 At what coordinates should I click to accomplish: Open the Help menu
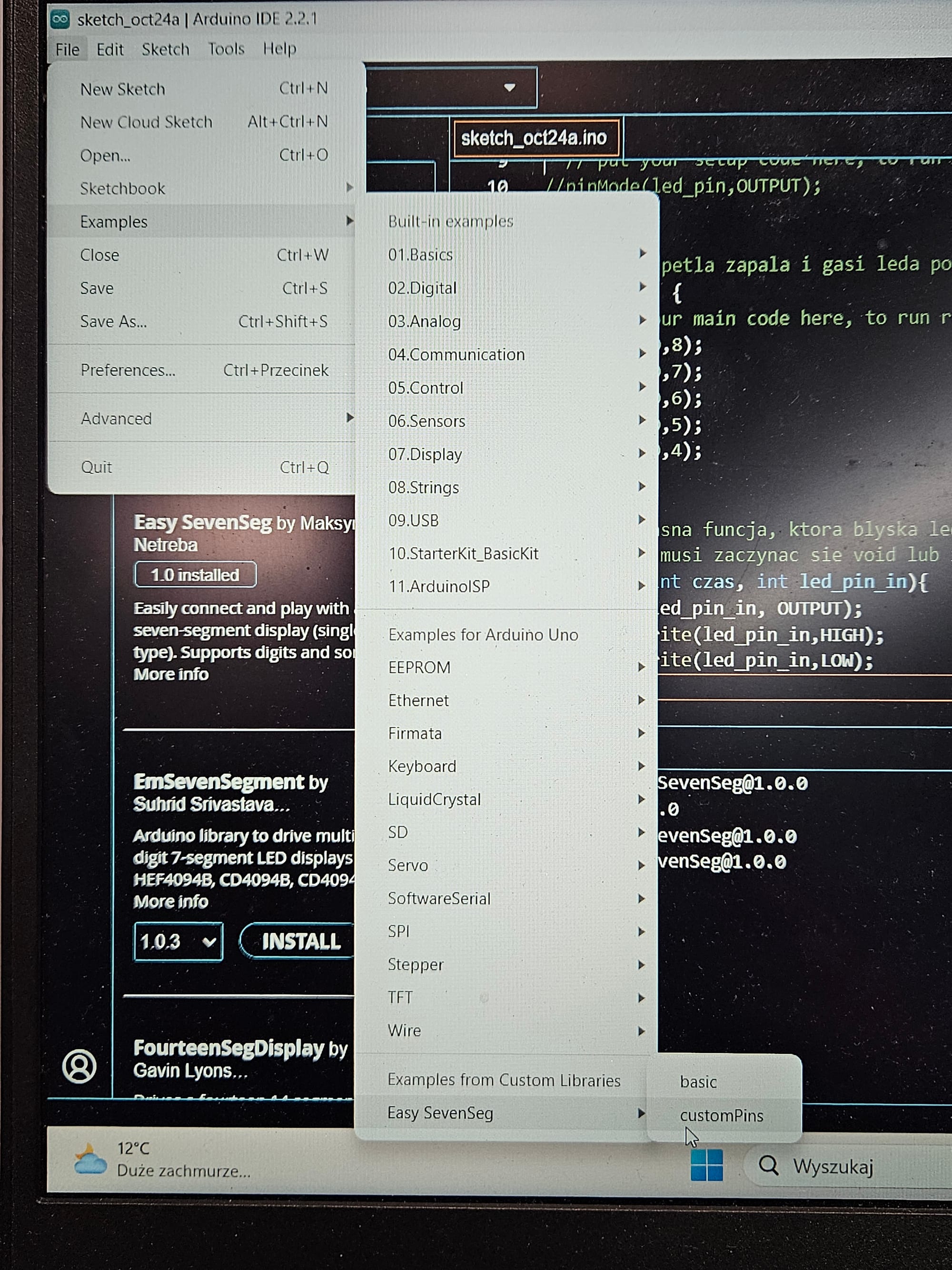point(279,49)
